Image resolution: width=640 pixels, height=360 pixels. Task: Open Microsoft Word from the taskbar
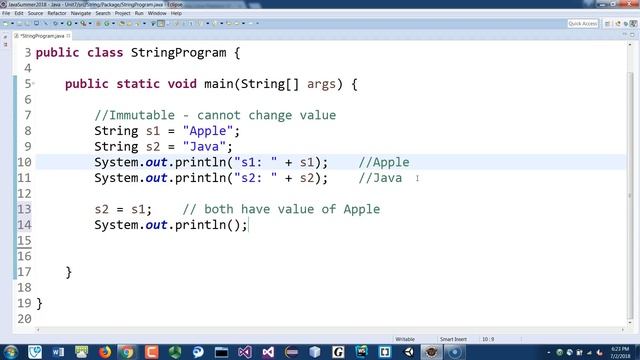click(x=58, y=352)
